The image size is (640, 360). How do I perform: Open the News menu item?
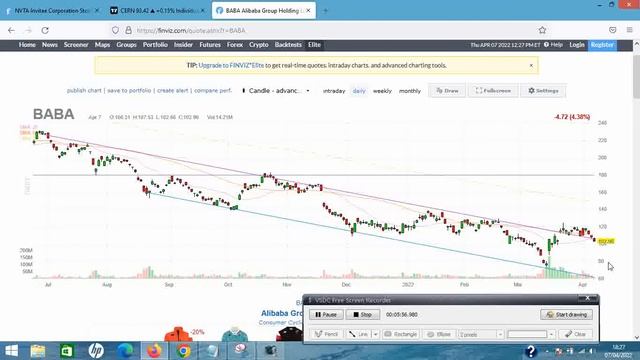click(x=50, y=45)
